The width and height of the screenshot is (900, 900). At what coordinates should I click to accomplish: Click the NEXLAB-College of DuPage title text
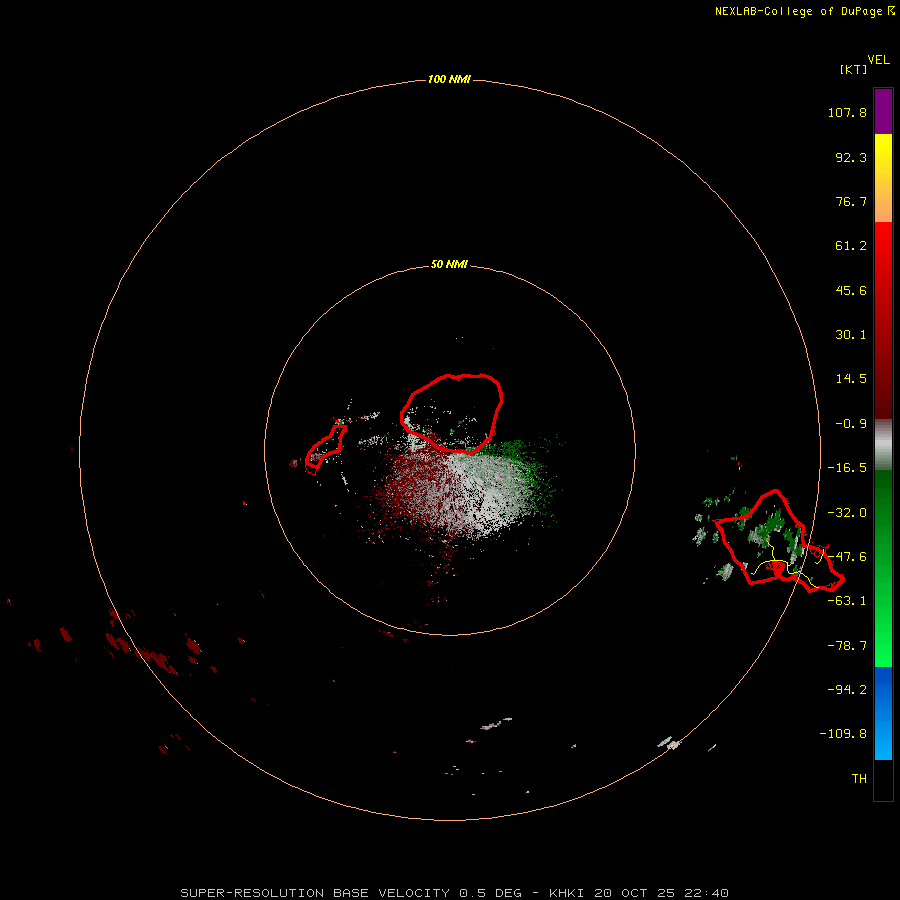coord(798,11)
